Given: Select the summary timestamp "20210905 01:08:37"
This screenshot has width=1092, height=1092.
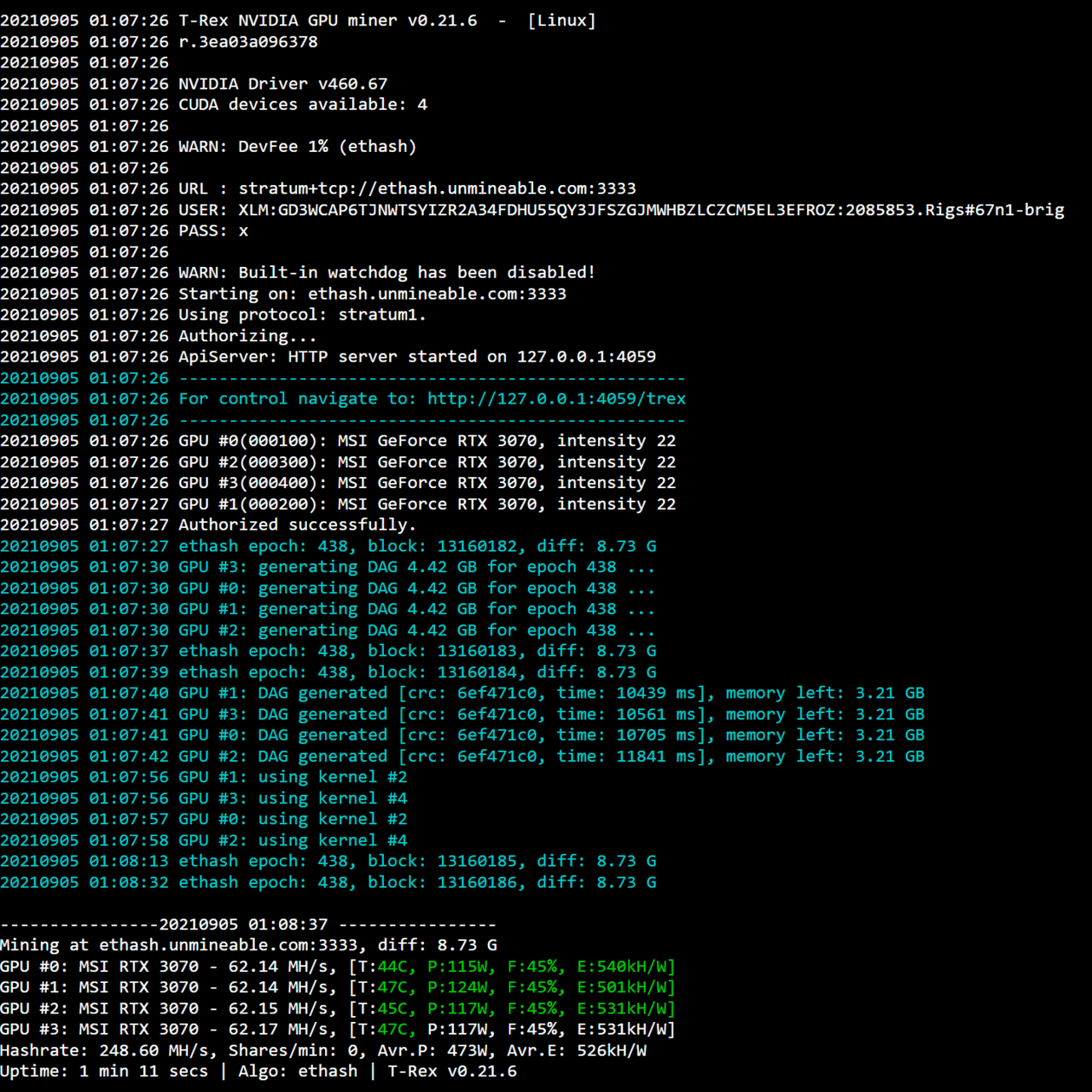Looking at the screenshot, I should [x=243, y=925].
